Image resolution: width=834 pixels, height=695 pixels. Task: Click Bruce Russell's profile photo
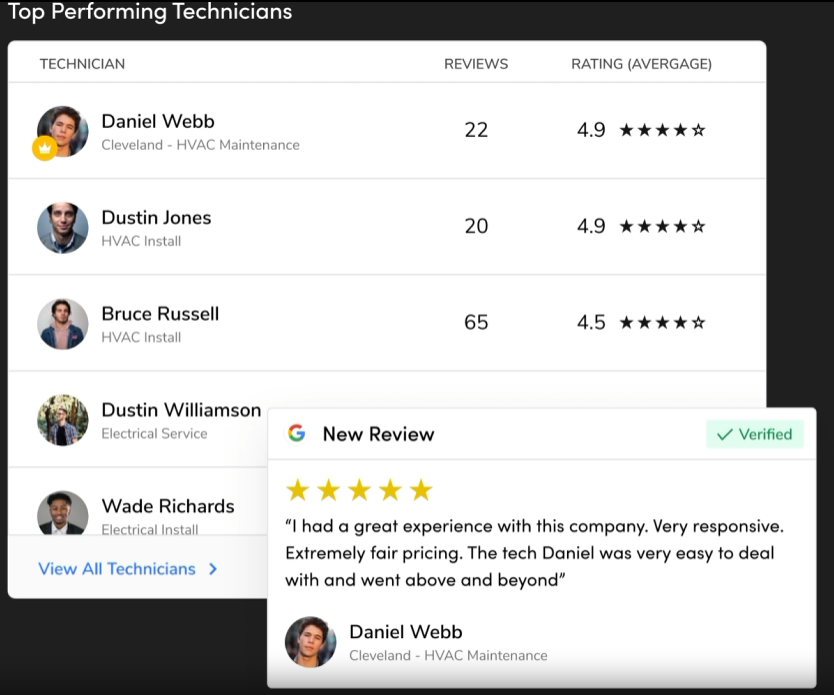(x=63, y=324)
